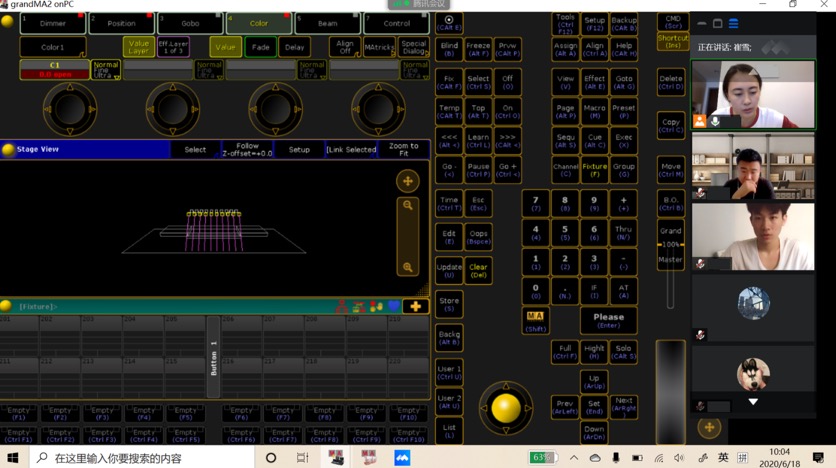Click the B.O. blackout key
The image size is (836, 468).
tap(670, 204)
